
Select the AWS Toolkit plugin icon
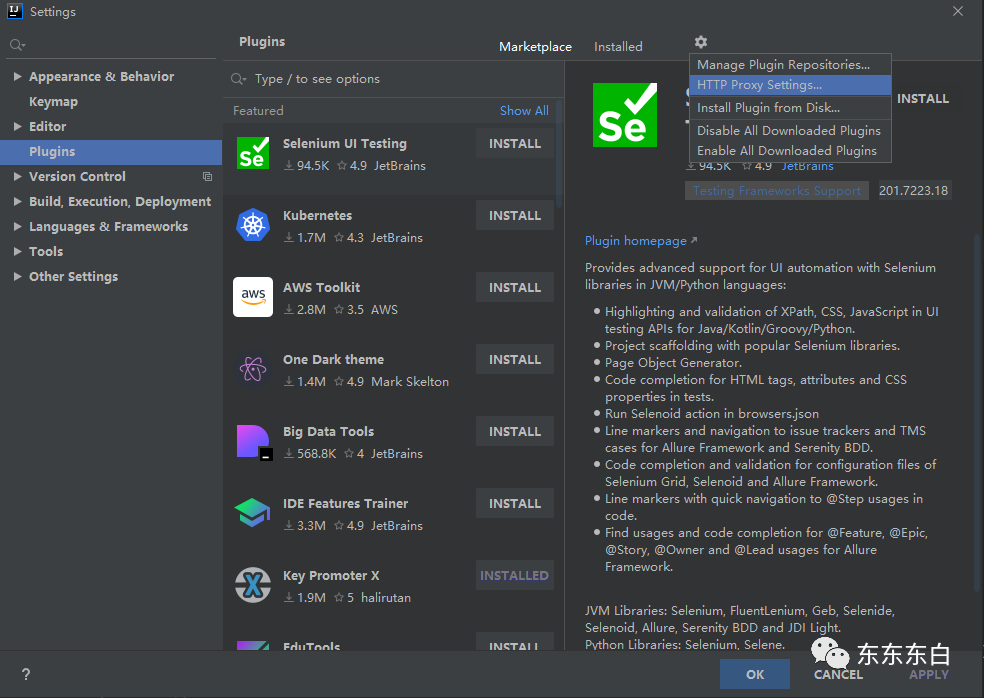click(253, 297)
